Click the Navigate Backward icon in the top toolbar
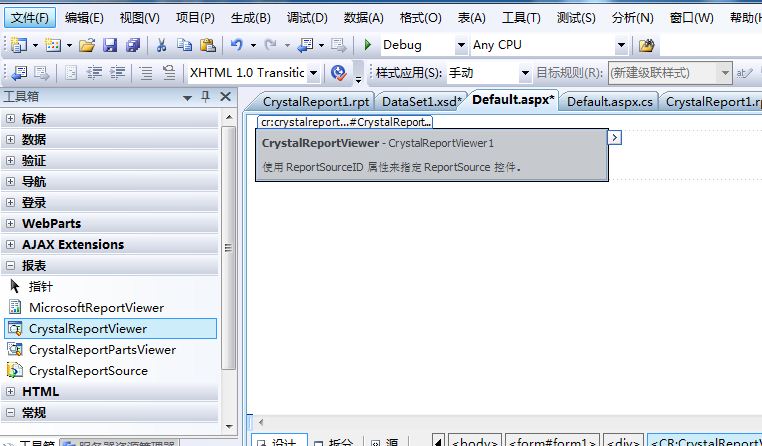 click(x=305, y=45)
